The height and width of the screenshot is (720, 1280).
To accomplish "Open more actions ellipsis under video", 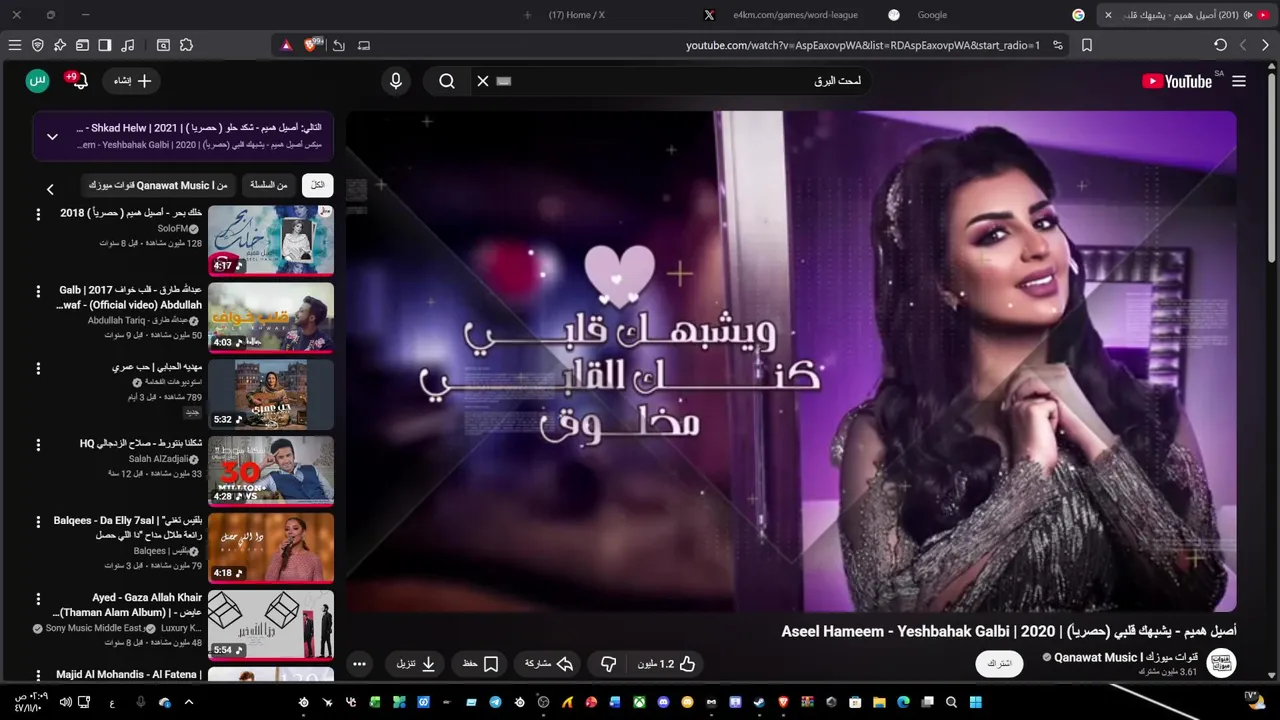I will (360, 664).
